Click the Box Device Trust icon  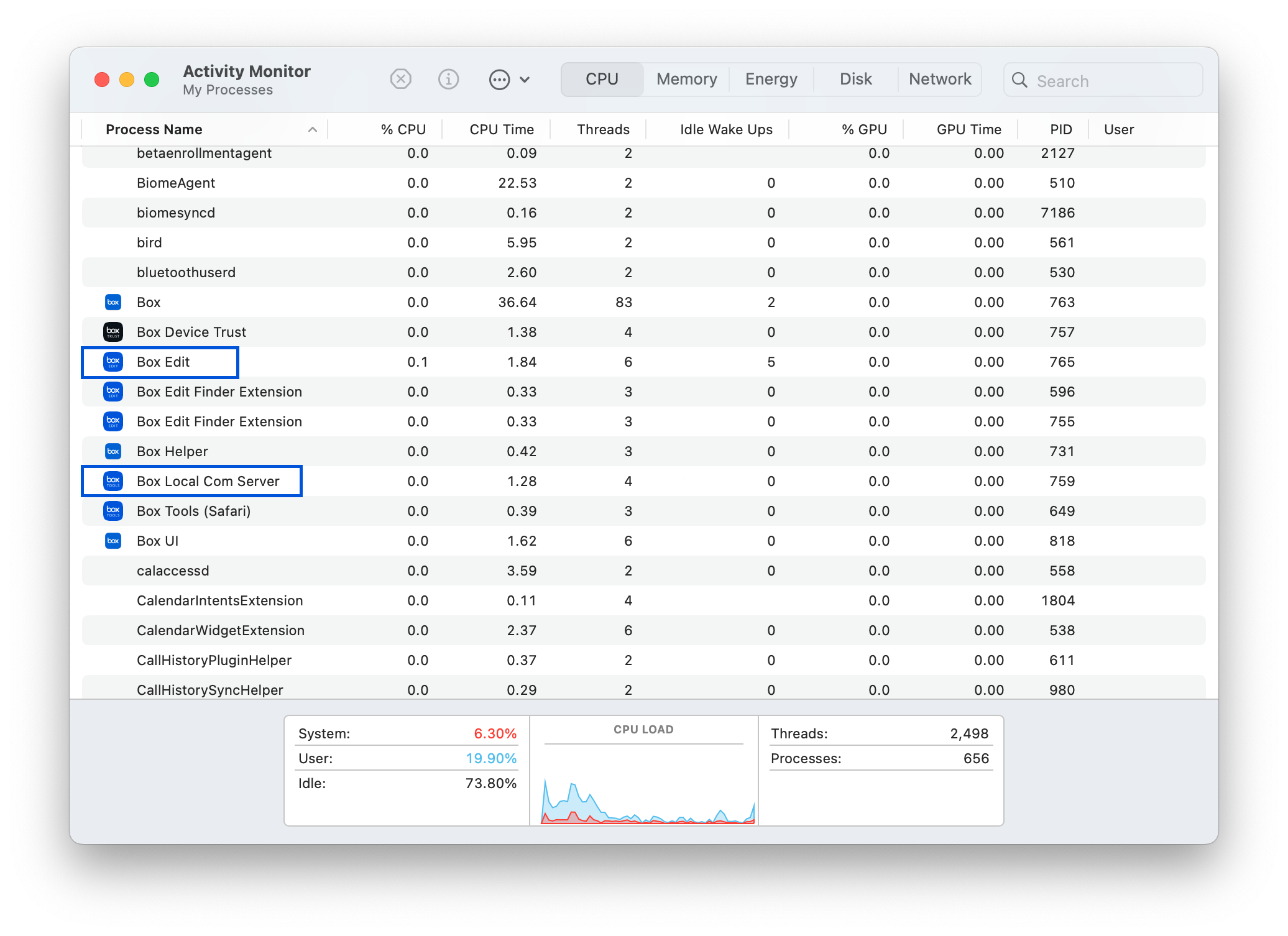coord(113,333)
